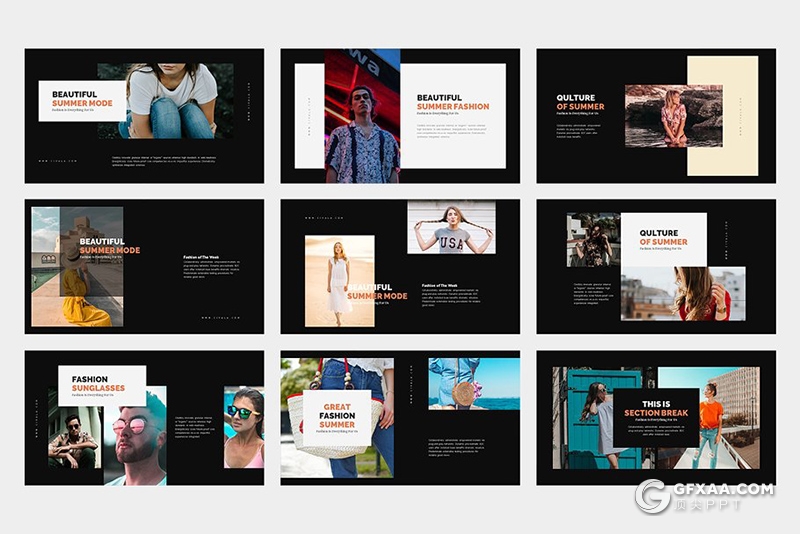
Task: Click the "Beautiful Summer Fashion" title box
Action: tap(454, 115)
